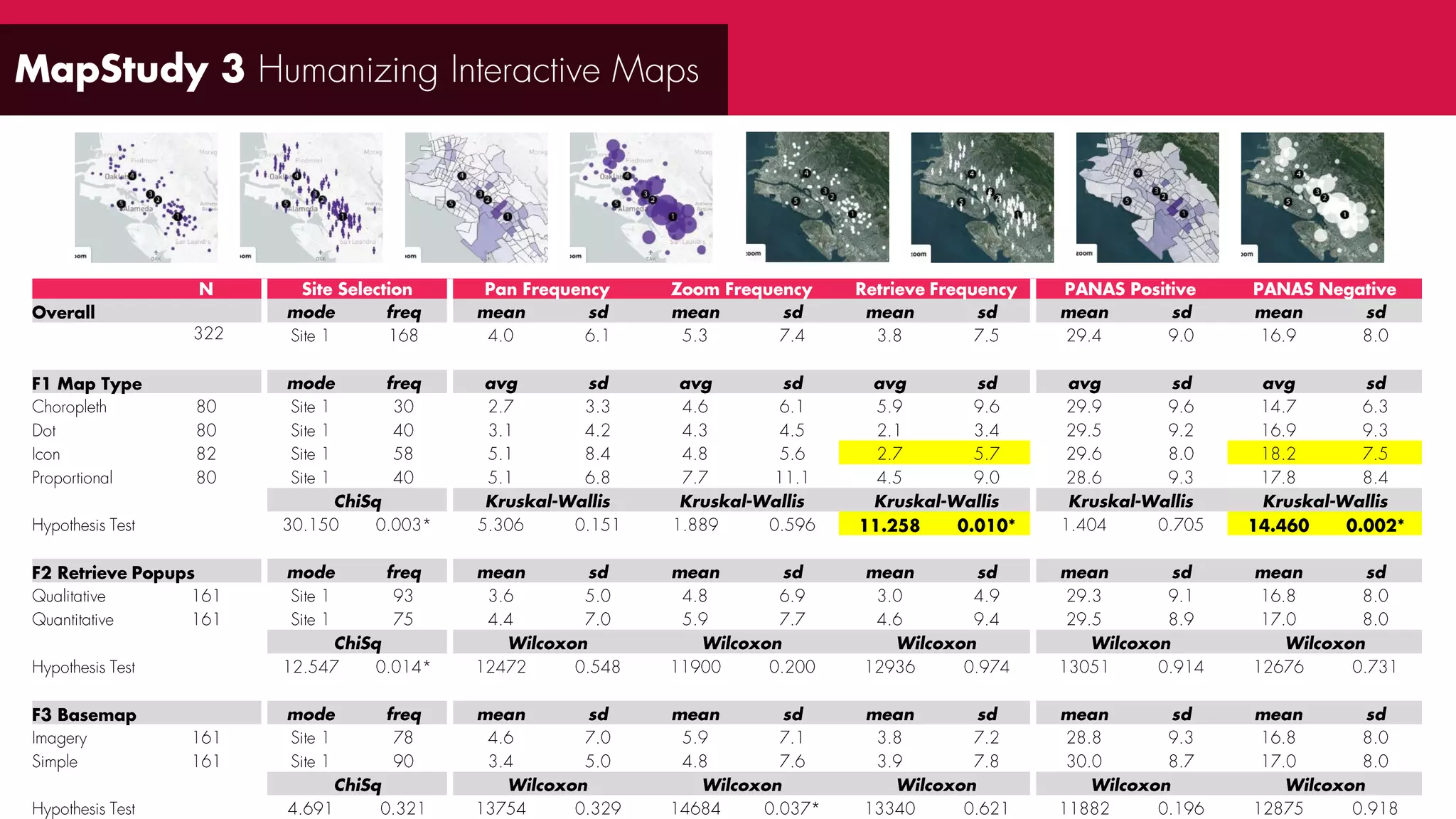Image resolution: width=1456 pixels, height=819 pixels.
Task: Click the Choropleth row label
Action: click(69, 407)
